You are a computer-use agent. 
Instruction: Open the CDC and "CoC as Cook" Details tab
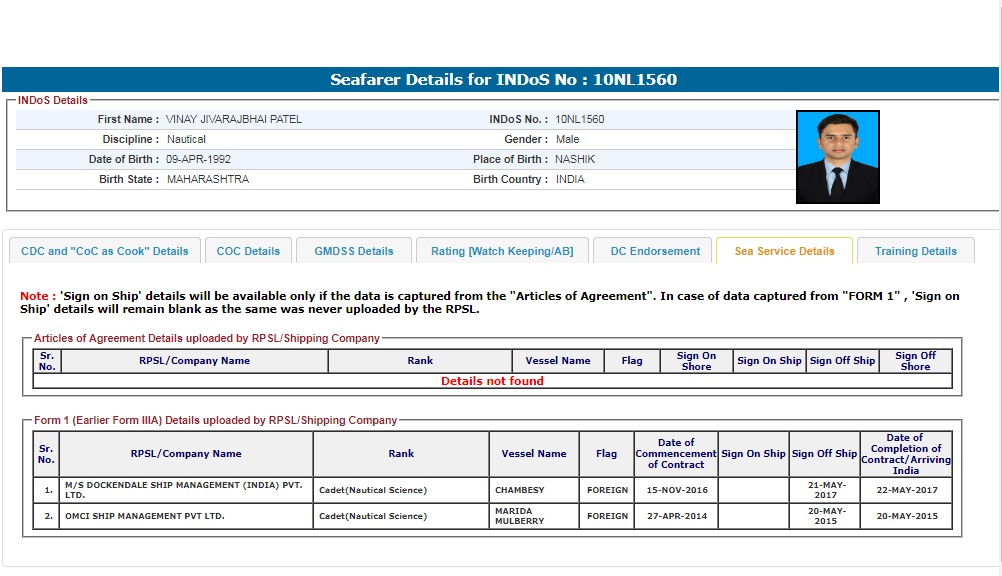coord(105,251)
